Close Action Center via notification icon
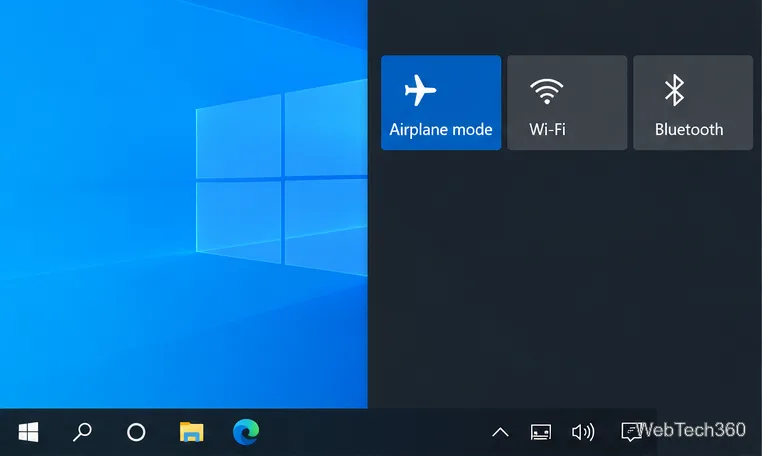The image size is (762, 456). [x=631, y=432]
